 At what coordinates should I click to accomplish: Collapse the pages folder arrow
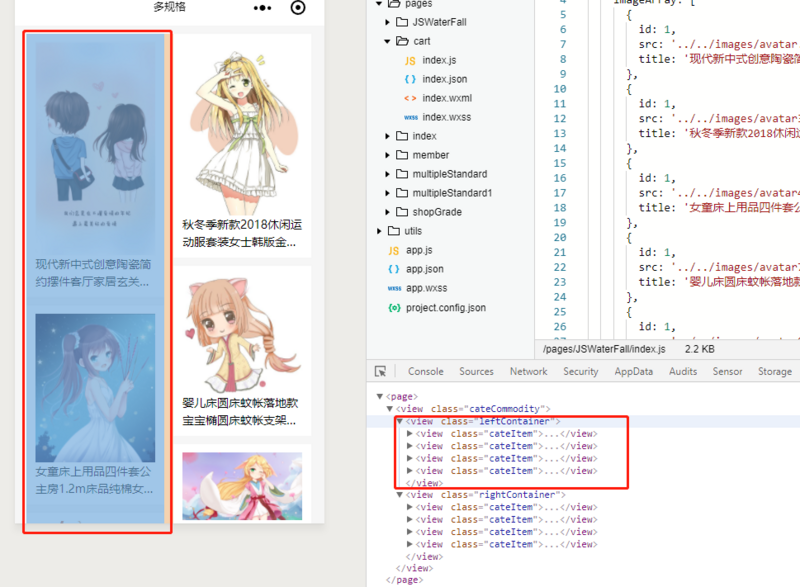(x=379, y=4)
